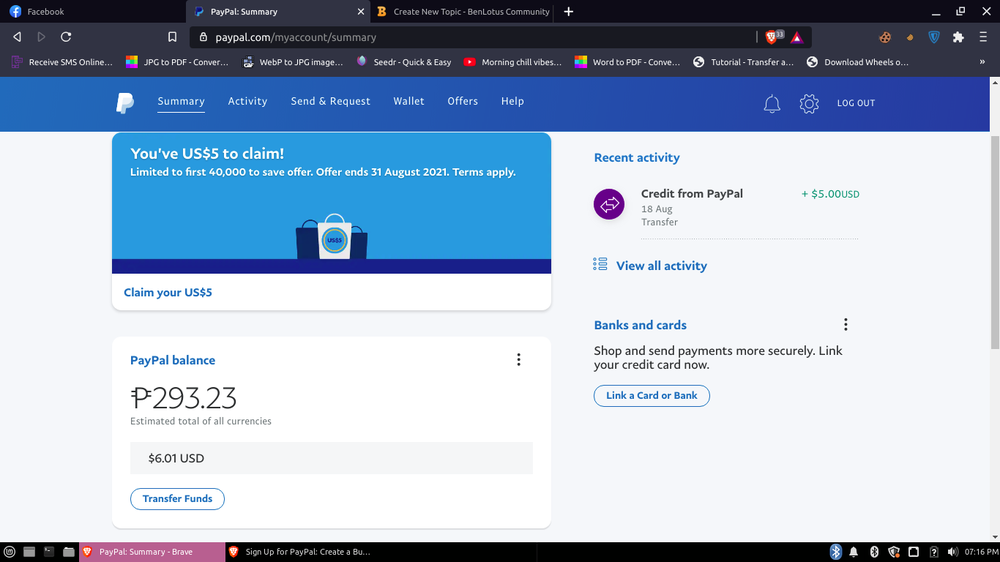Click the Brave Rewards triangle icon
The width and height of the screenshot is (1000, 562).
point(797,38)
